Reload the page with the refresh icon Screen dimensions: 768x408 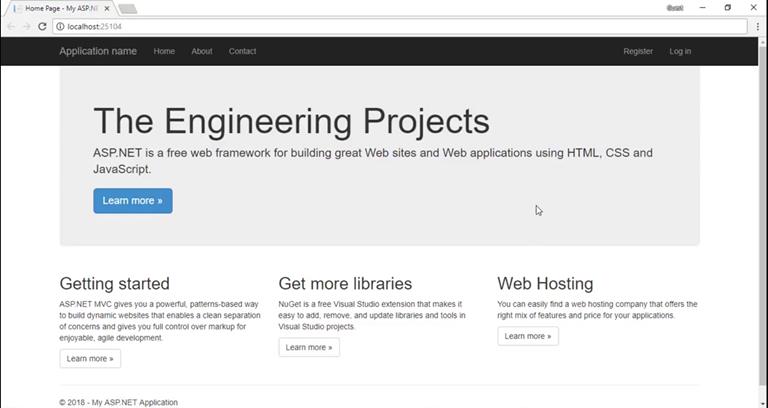pyautogui.click(x=42, y=26)
